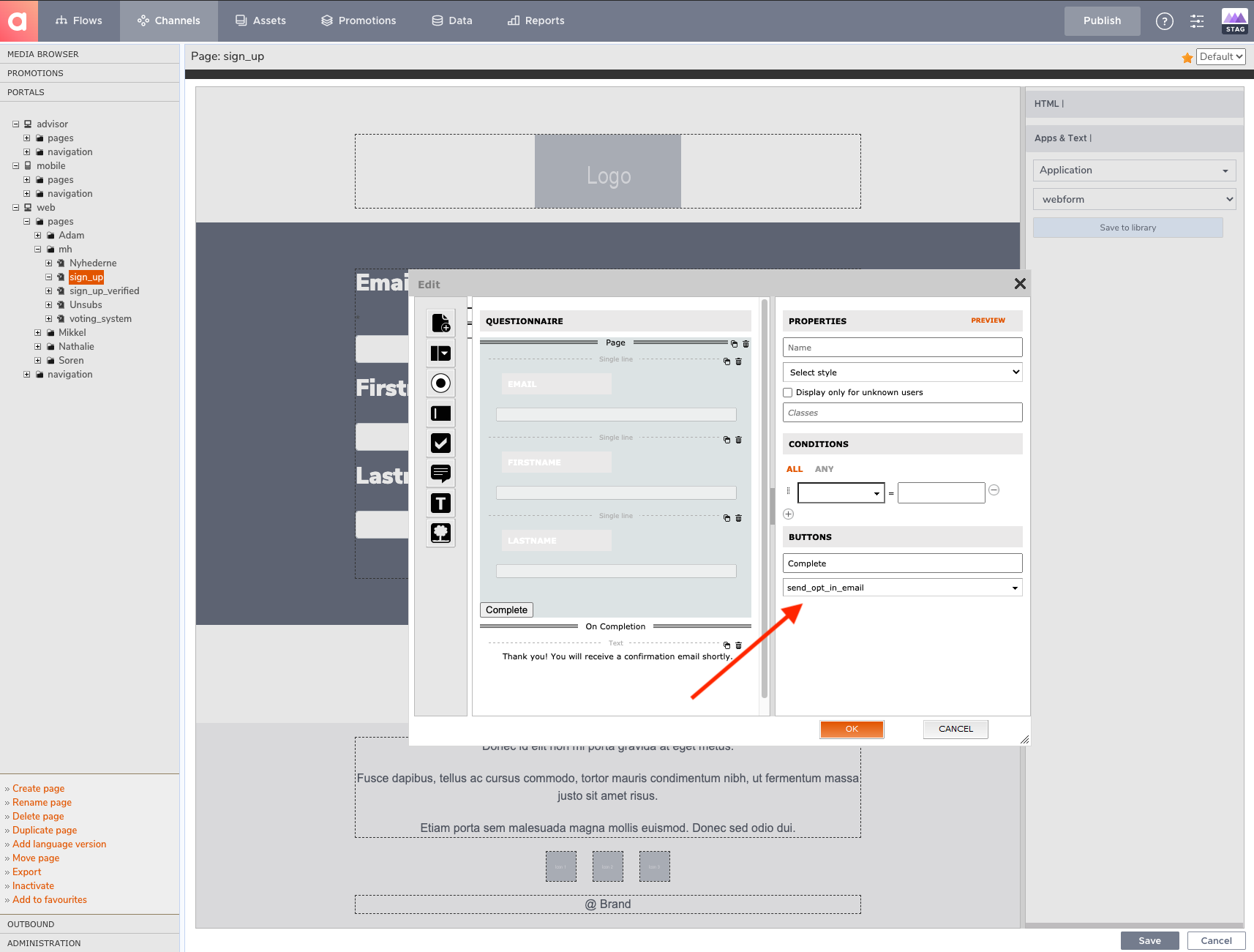Open the Default page selector
Viewport: 1254px width, 952px height.
pyautogui.click(x=1220, y=57)
